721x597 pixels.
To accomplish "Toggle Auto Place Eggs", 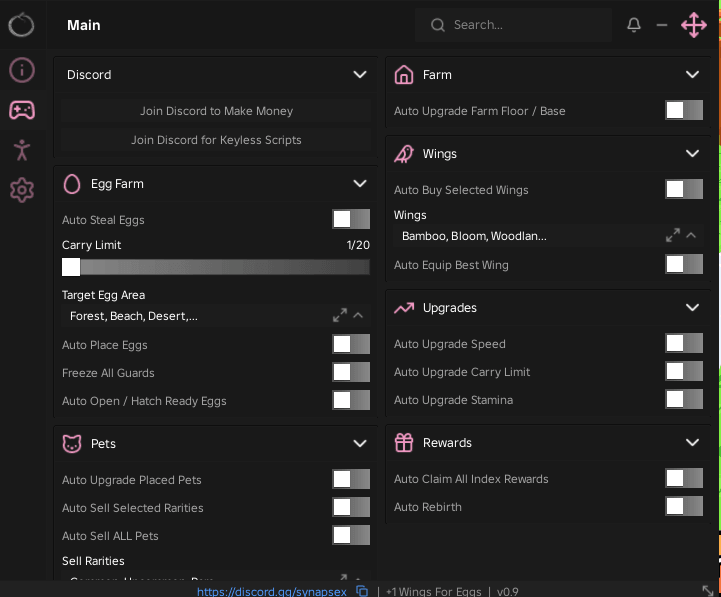I will coord(351,344).
